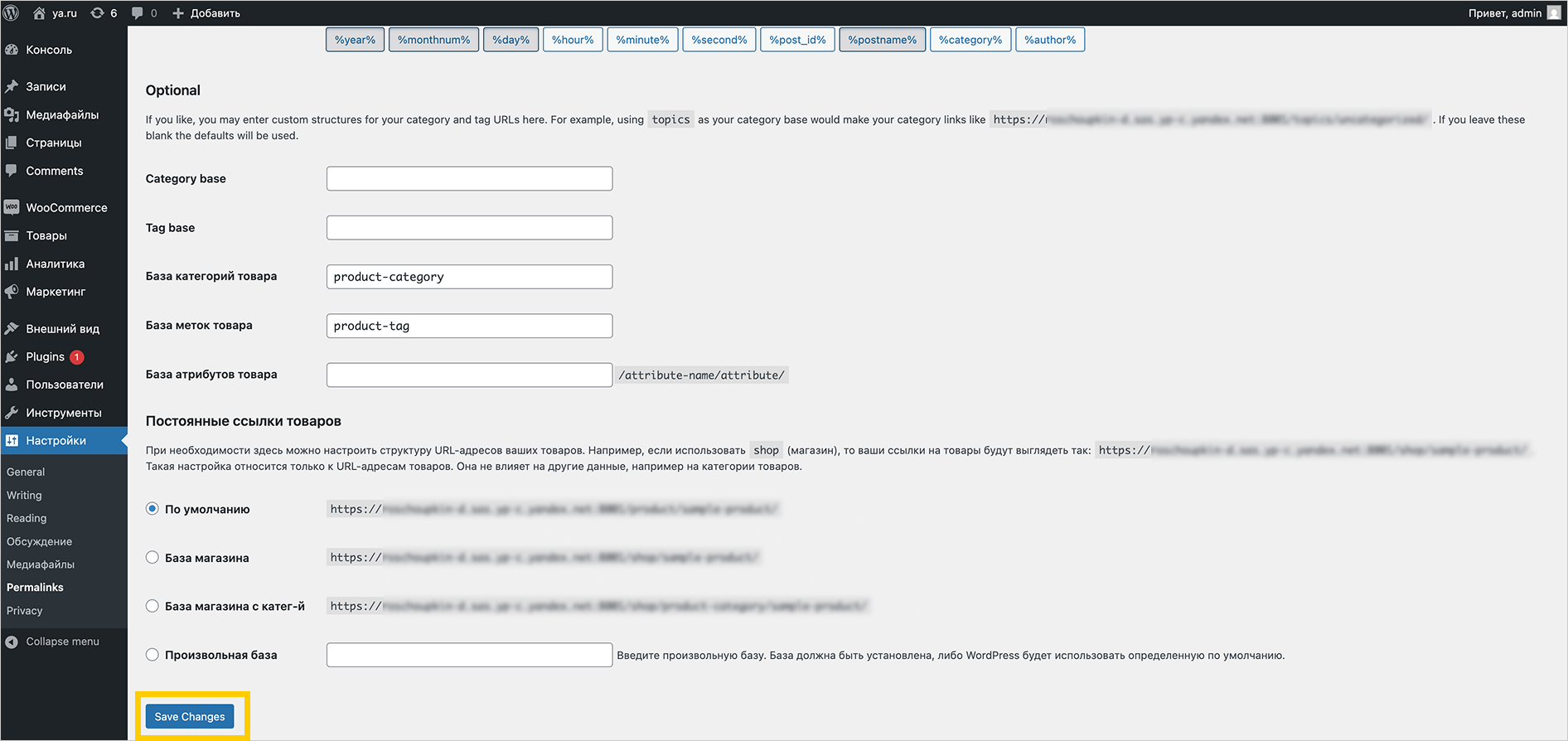Click the comments bubble icon in admin bar

point(138,12)
